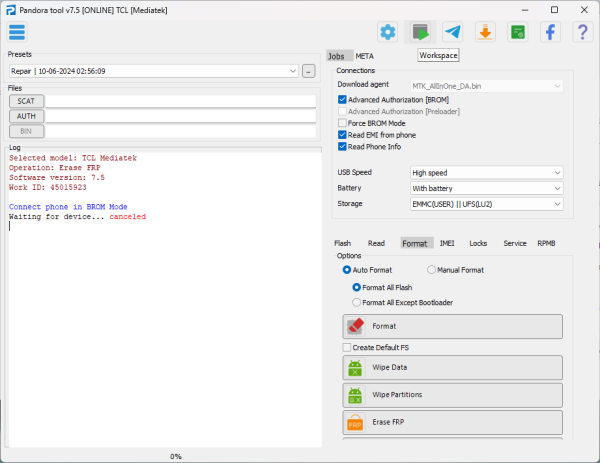
Task: Click the Wipe Partitions button
Action: [453, 395]
